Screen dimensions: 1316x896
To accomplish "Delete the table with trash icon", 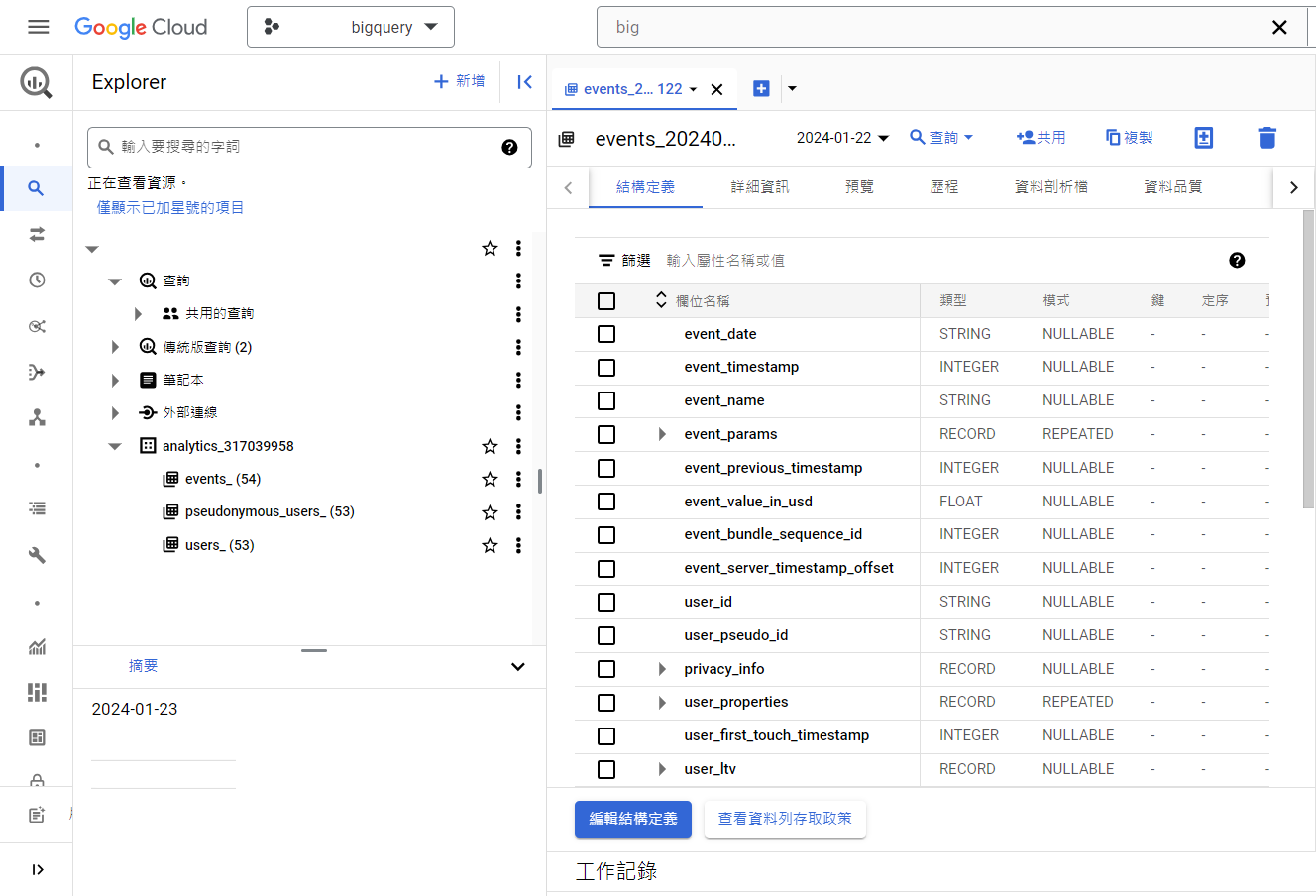I will coord(1266,138).
